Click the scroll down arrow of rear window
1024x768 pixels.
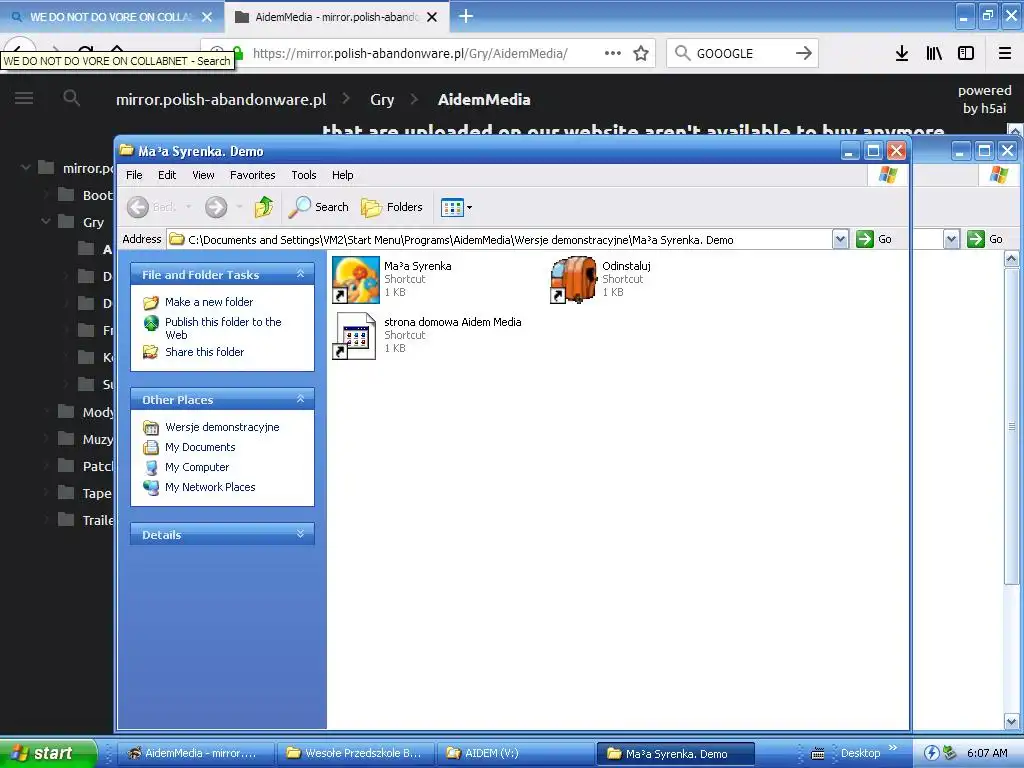[1011, 722]
